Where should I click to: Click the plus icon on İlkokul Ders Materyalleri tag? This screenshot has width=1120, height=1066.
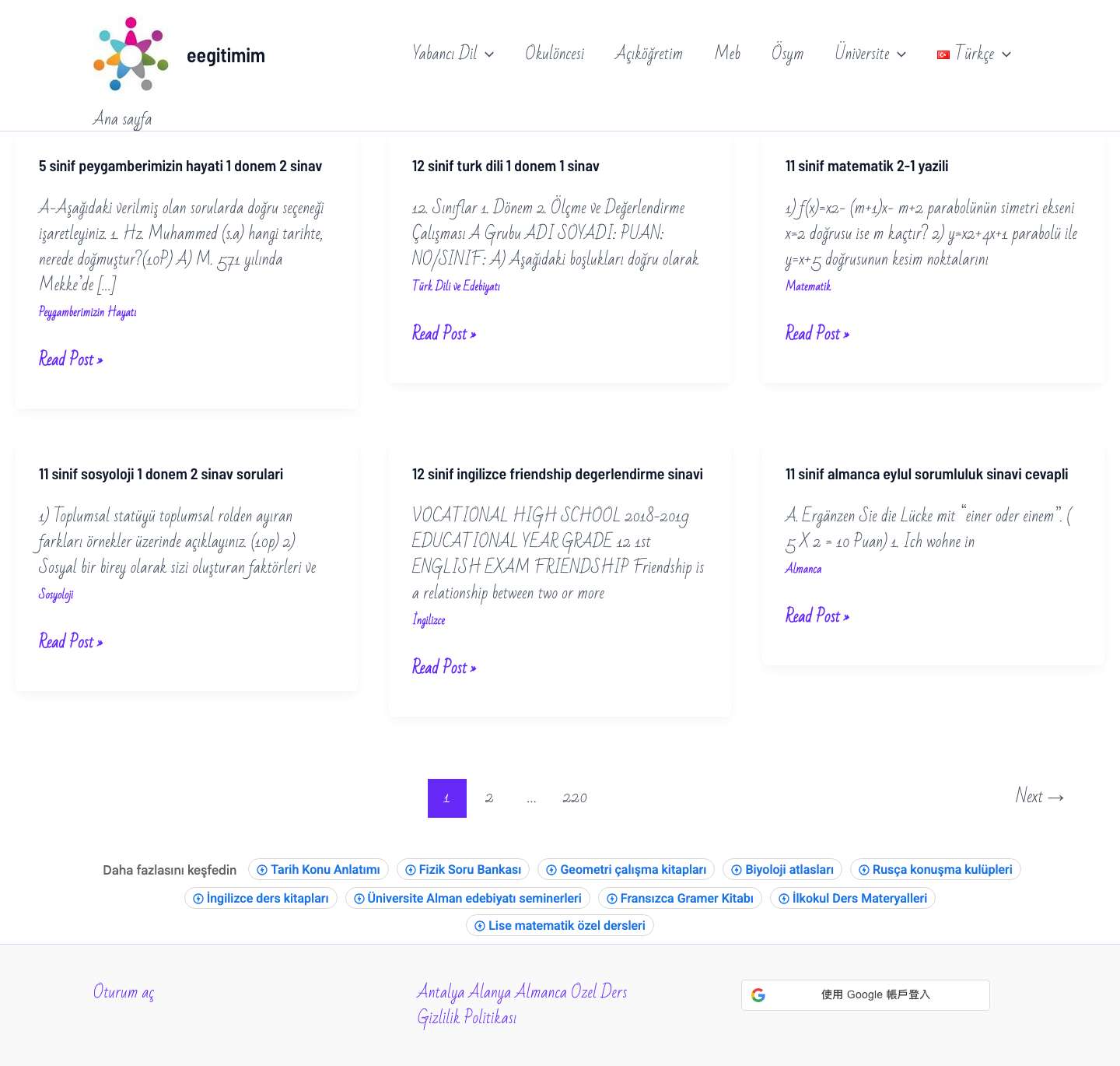(x=782, y=898)
